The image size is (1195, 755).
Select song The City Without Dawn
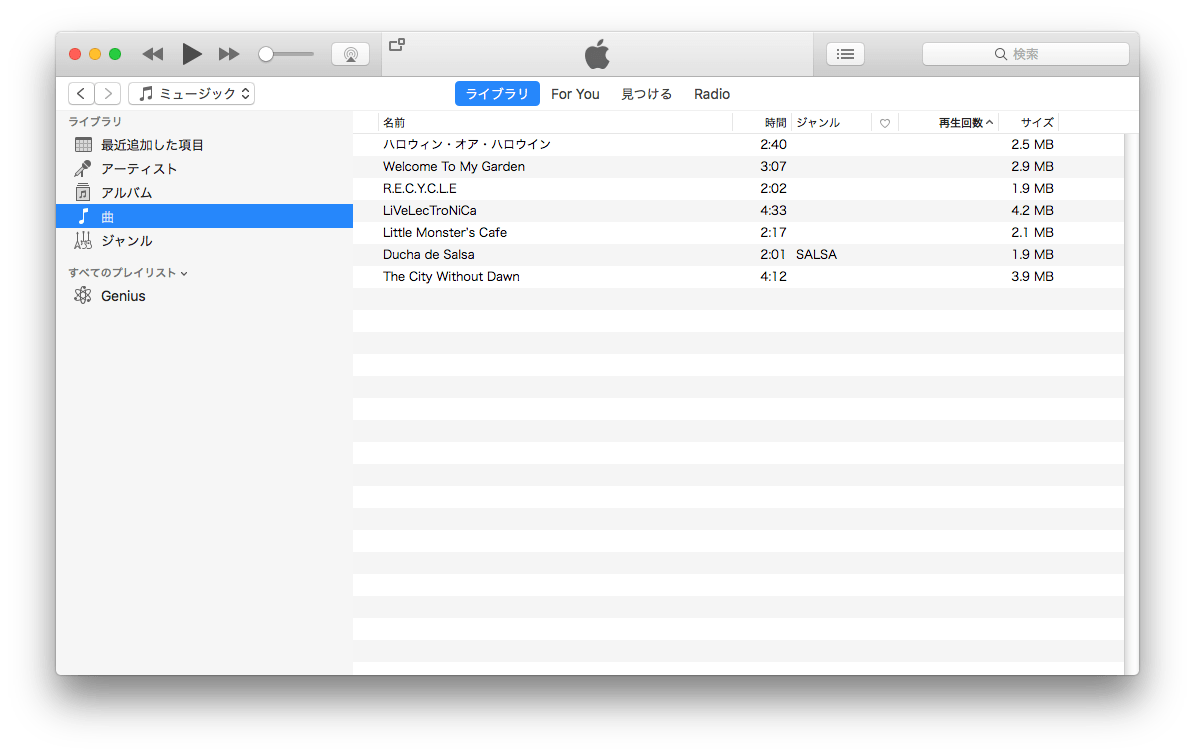pyautogui.click(x=451, y=277)
